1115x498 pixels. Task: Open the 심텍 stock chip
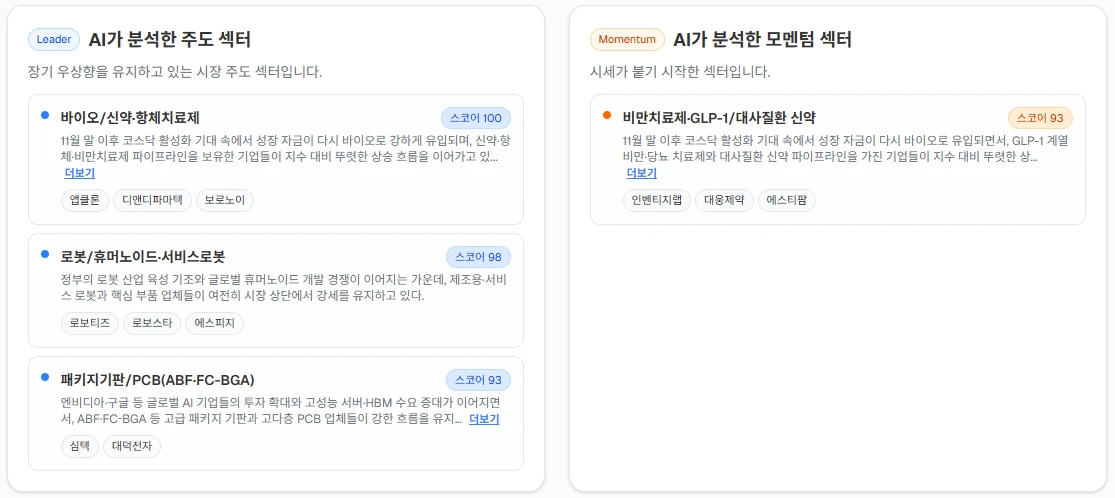[79, 446]
